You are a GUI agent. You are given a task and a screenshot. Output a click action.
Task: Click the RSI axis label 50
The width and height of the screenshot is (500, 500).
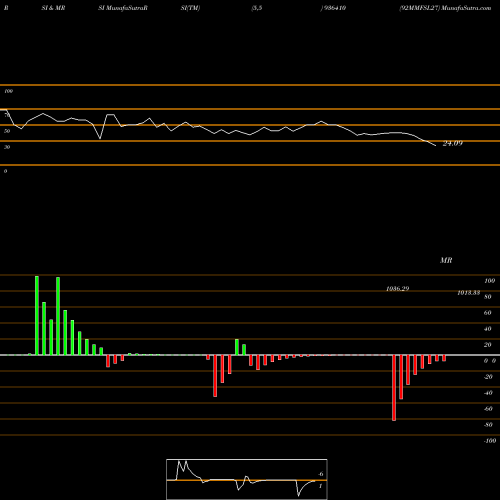7,131
